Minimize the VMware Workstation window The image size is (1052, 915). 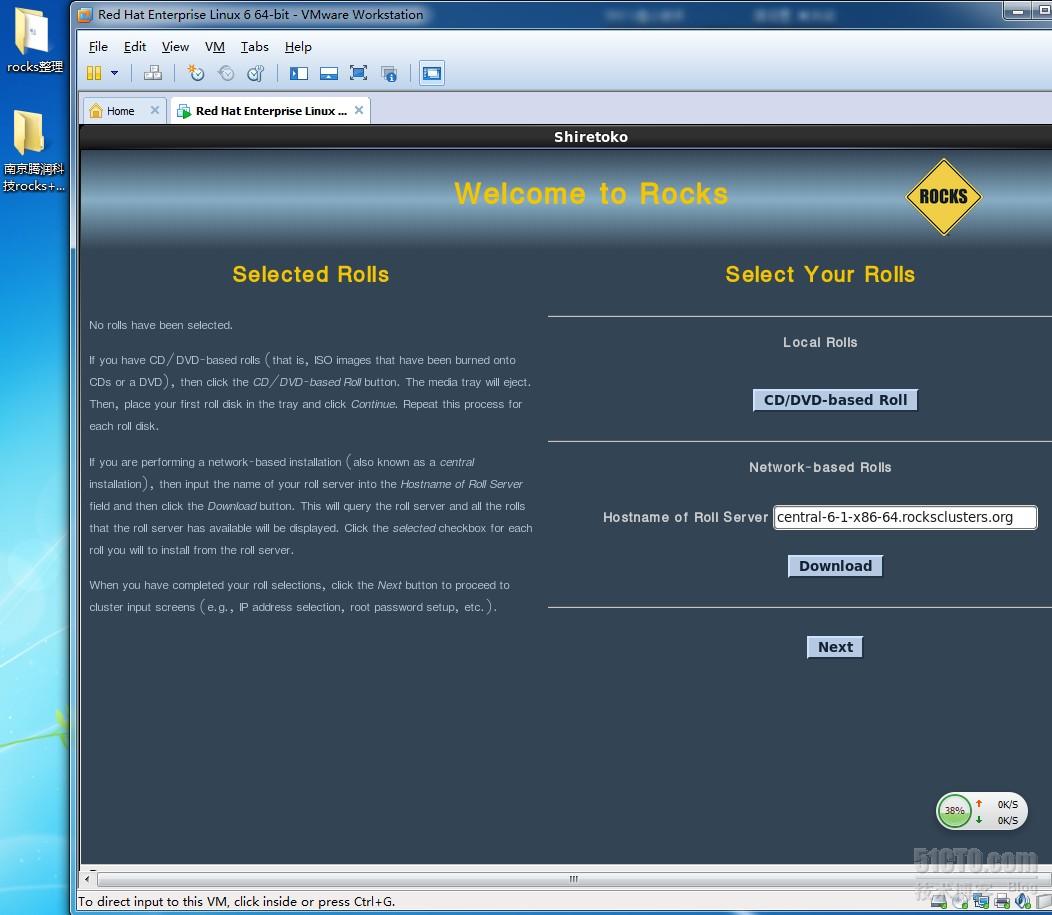tap(1018, 10)
